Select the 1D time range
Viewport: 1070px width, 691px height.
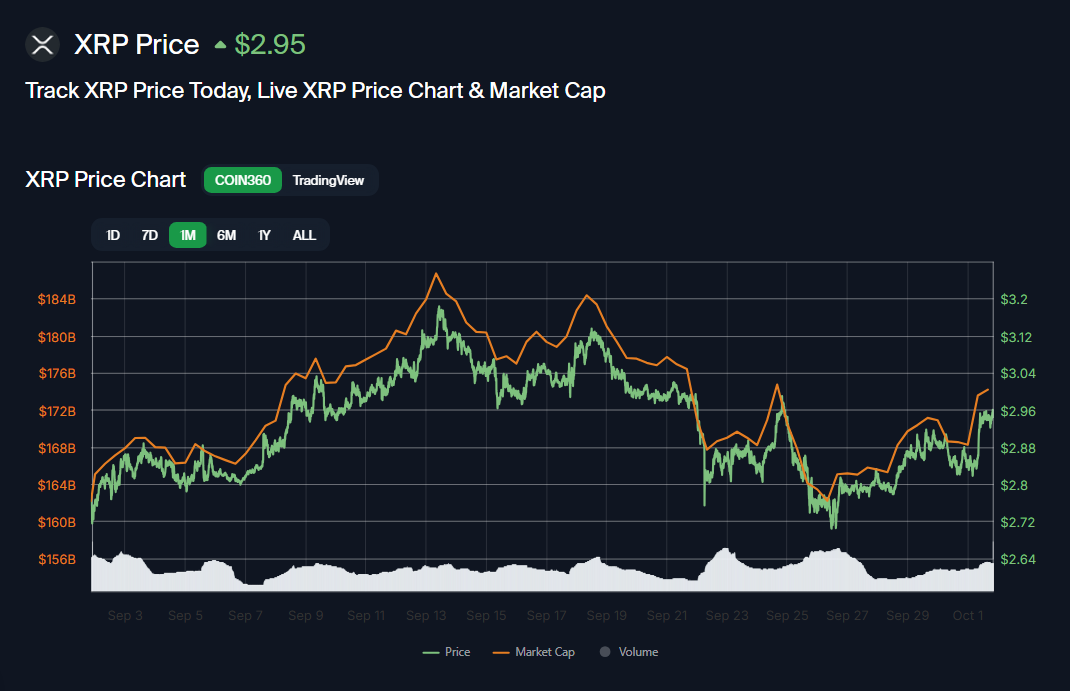click(x=113, y=235)
